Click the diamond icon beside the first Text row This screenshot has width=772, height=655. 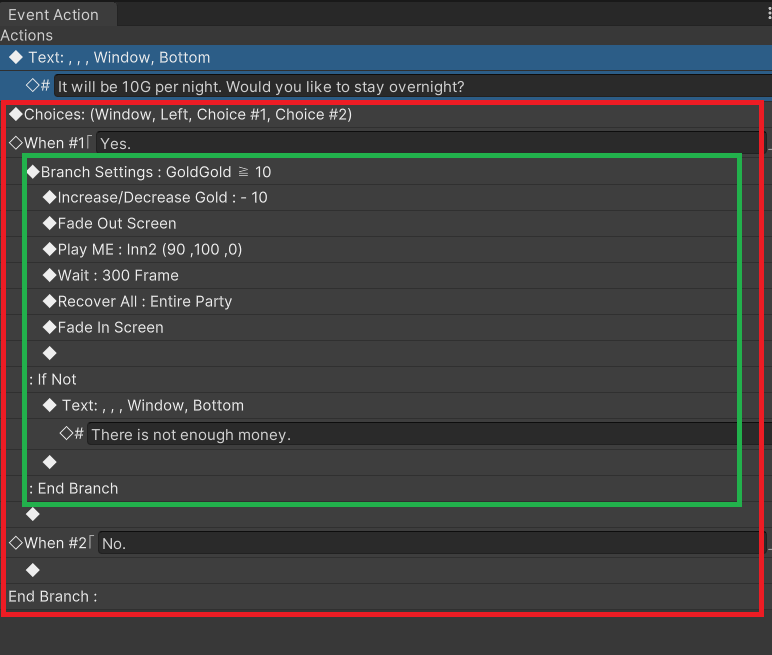pos(16,57)
